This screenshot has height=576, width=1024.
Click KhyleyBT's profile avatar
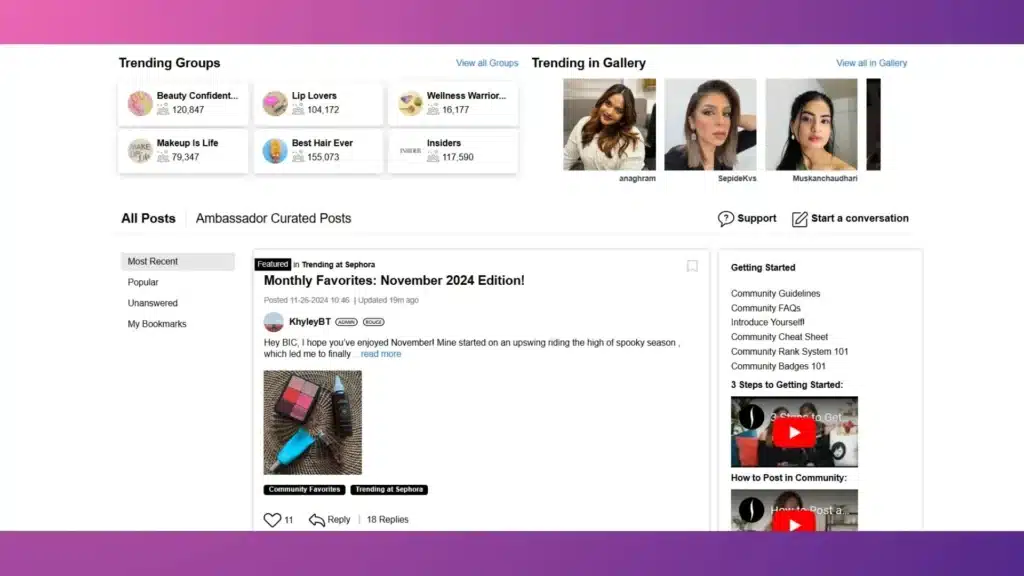pyautogui.click(x=273, y=322)
